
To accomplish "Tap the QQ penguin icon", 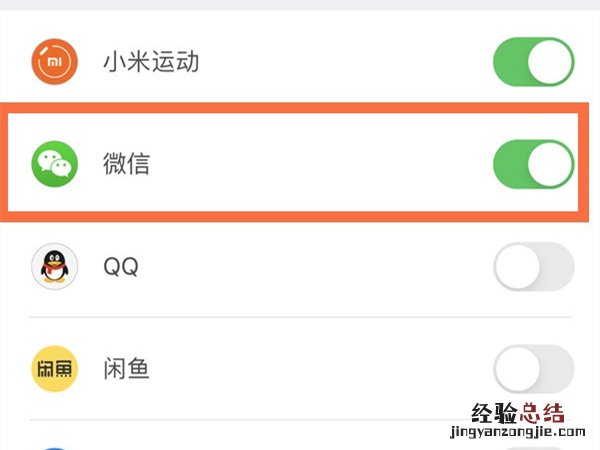I will pyautogui.click(x=55, y=267).
